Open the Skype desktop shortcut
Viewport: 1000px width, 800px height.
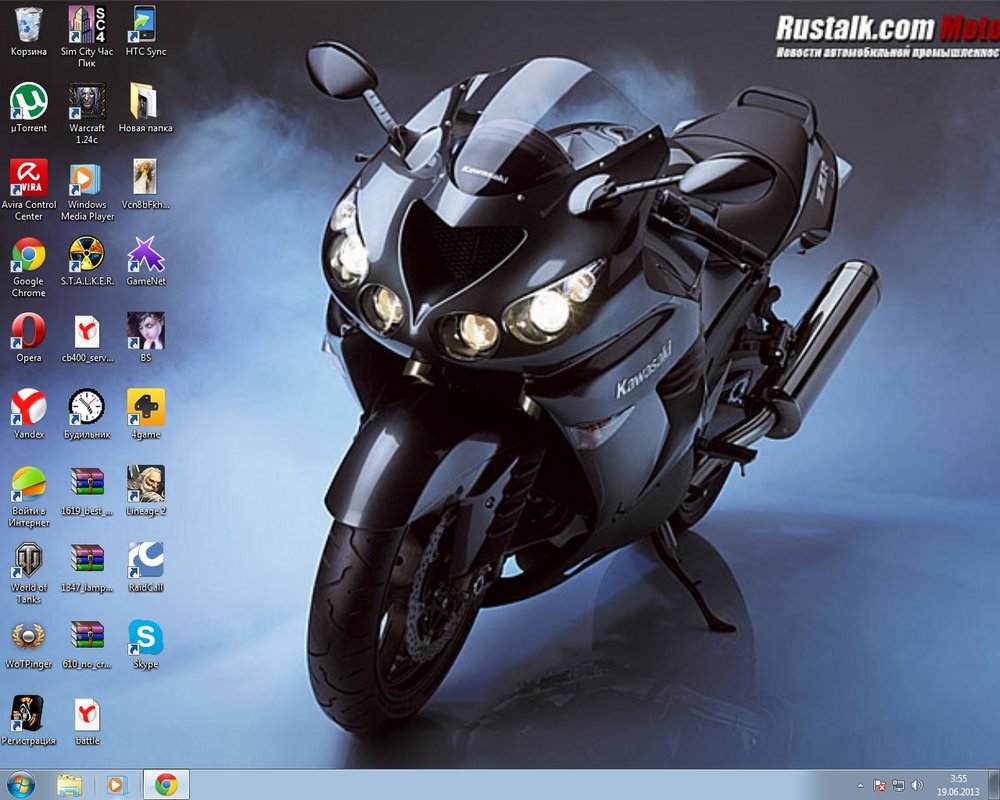[x=146, y=637]
